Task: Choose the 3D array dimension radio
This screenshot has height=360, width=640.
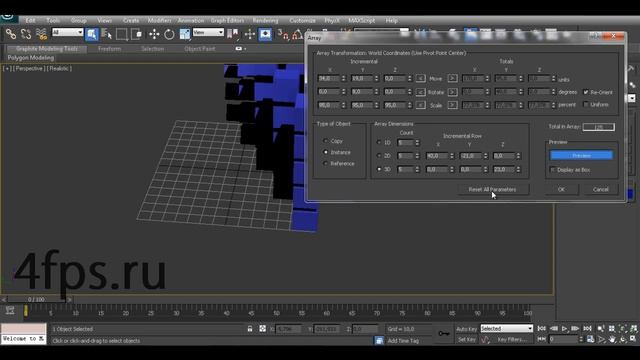Action: click(x=379, y=169)
